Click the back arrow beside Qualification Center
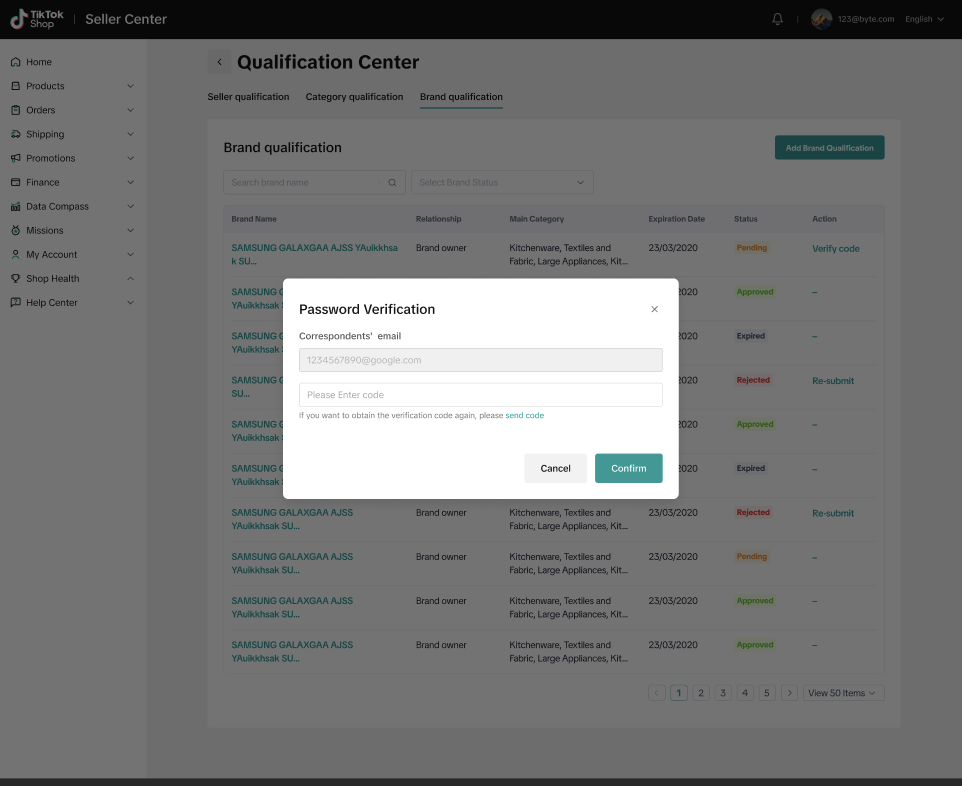This screenshot has width=962, height=786. coord(219,62)
